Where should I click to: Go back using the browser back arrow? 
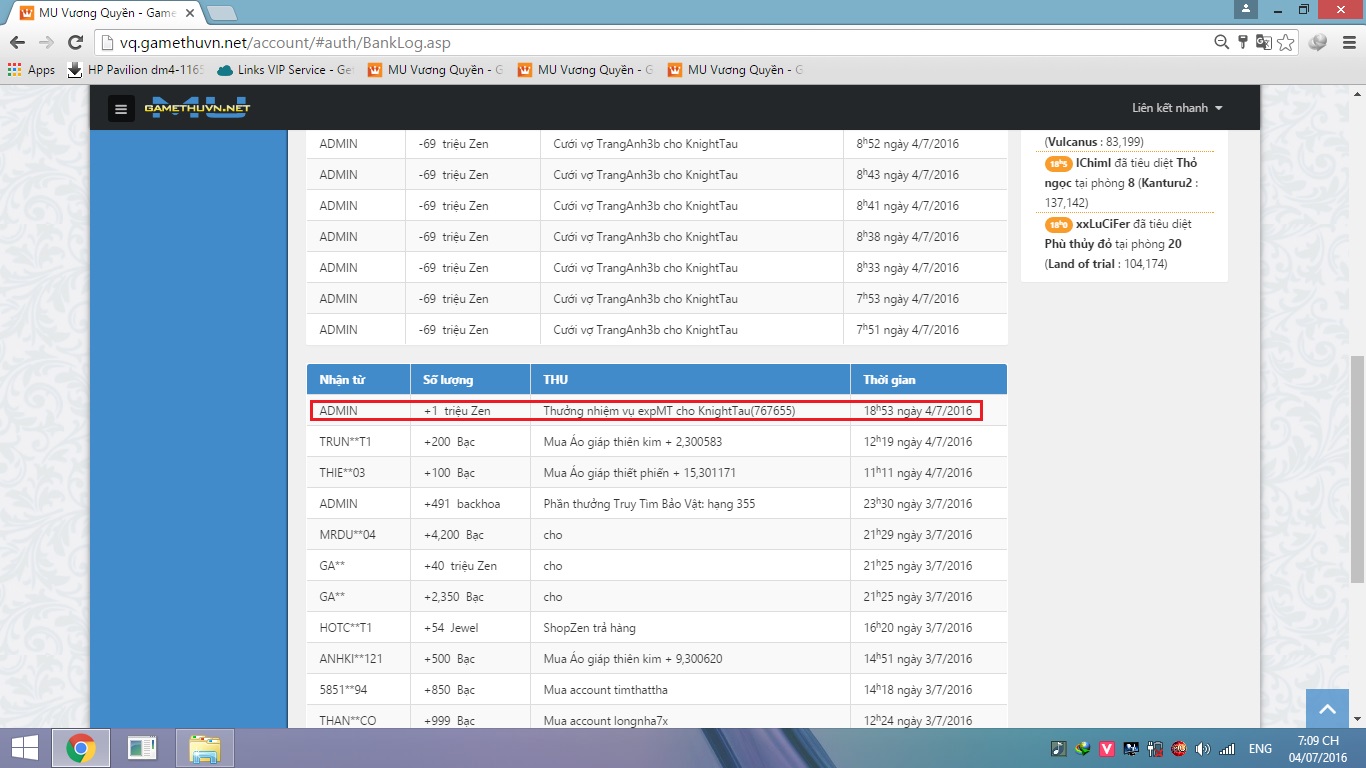click(17, 42)
